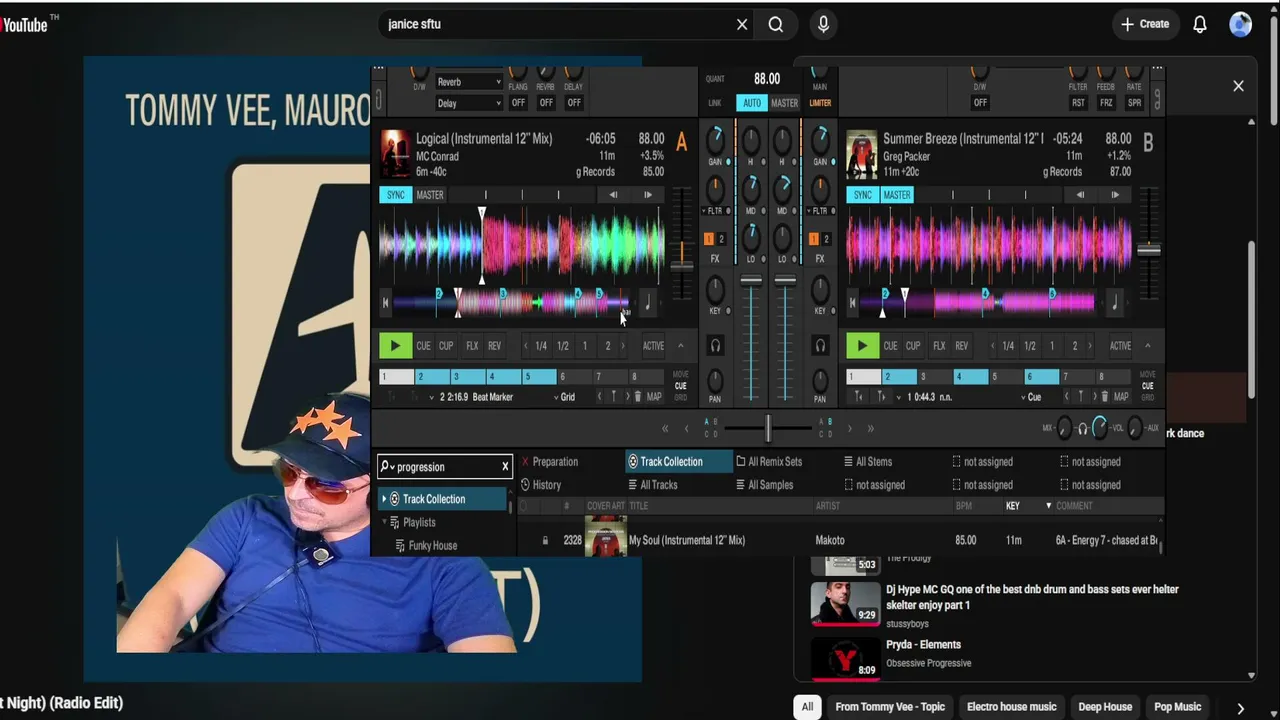1280x720 pixels.
Task: Toggle MASTER on deck B
Action: (897, 195)
